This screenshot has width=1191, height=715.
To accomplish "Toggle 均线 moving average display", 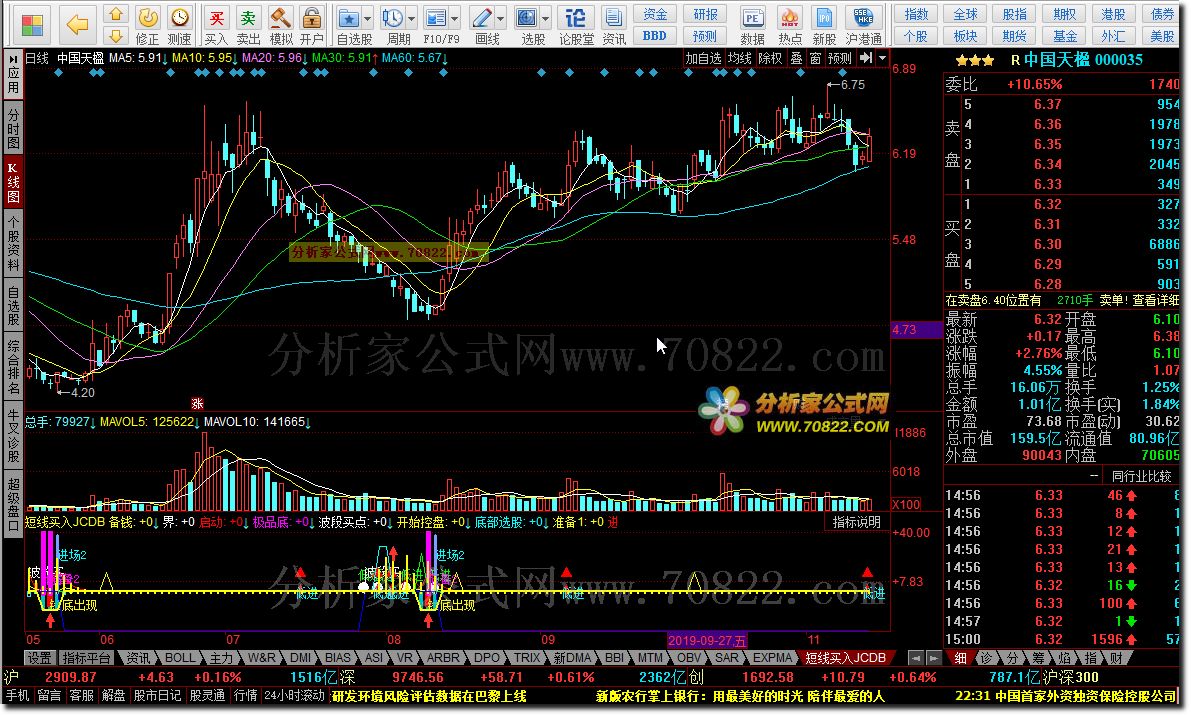I will (x=739, y=58).
